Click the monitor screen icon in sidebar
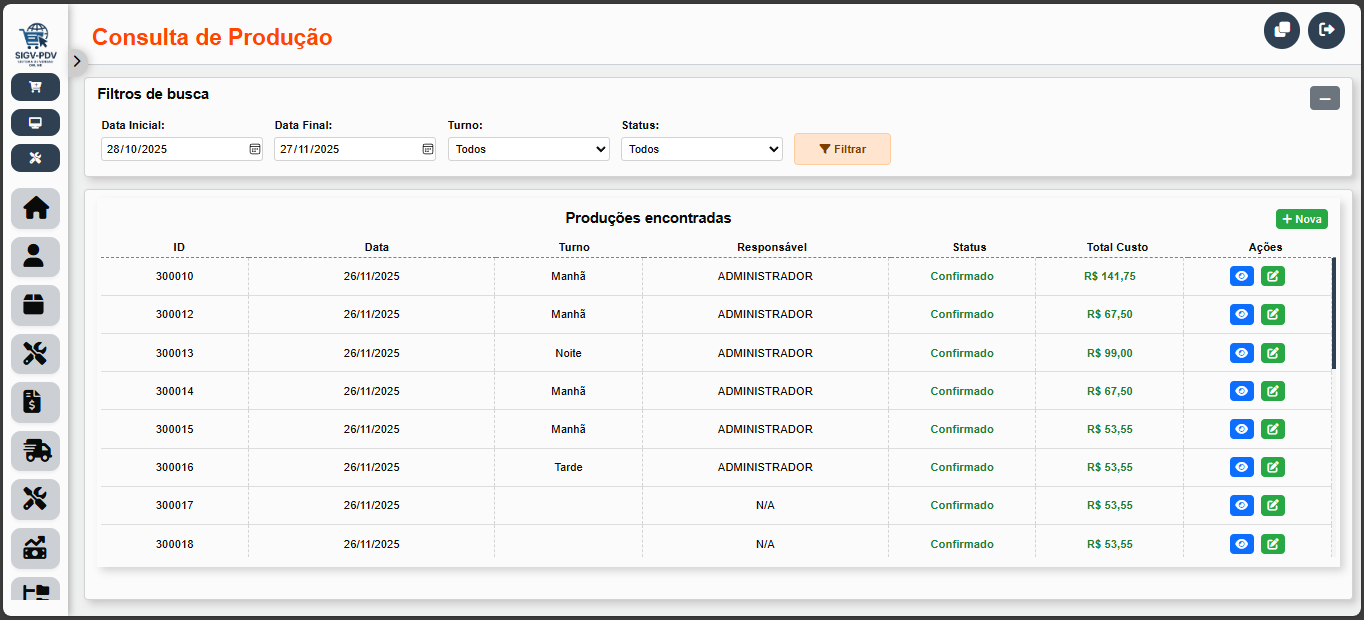The image size is (1364, 620). pyautogui.click(x=35, y=123)
